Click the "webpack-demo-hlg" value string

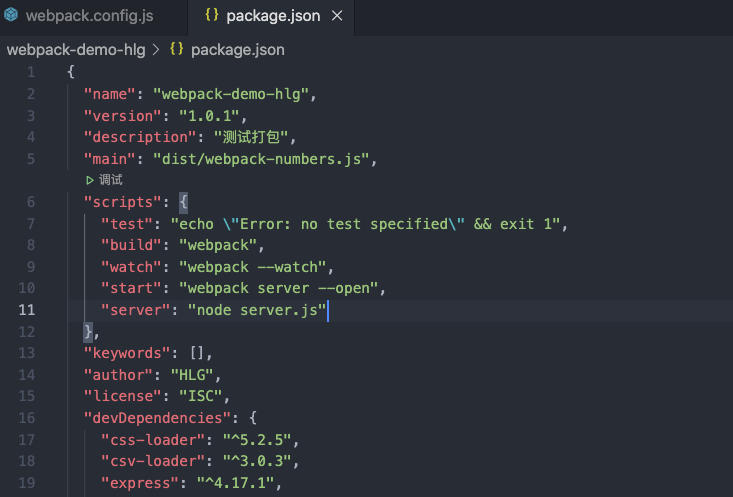pos(231,94)
